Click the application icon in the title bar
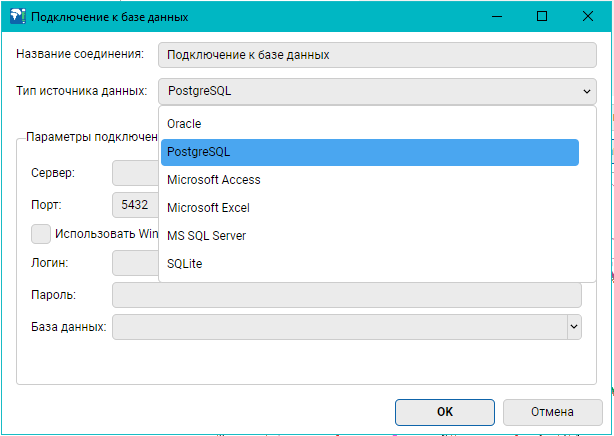Screen dimensions: 614x436 coord(16,17)
